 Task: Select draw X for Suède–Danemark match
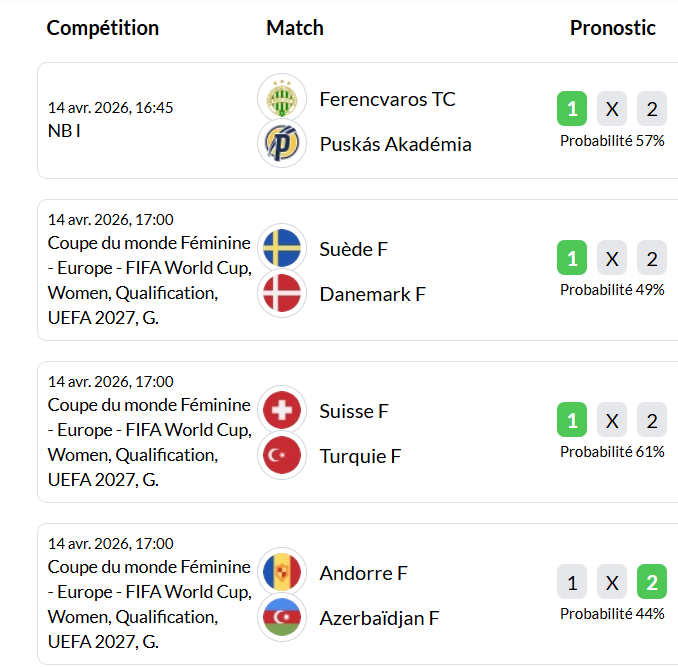tap(612, 258)
